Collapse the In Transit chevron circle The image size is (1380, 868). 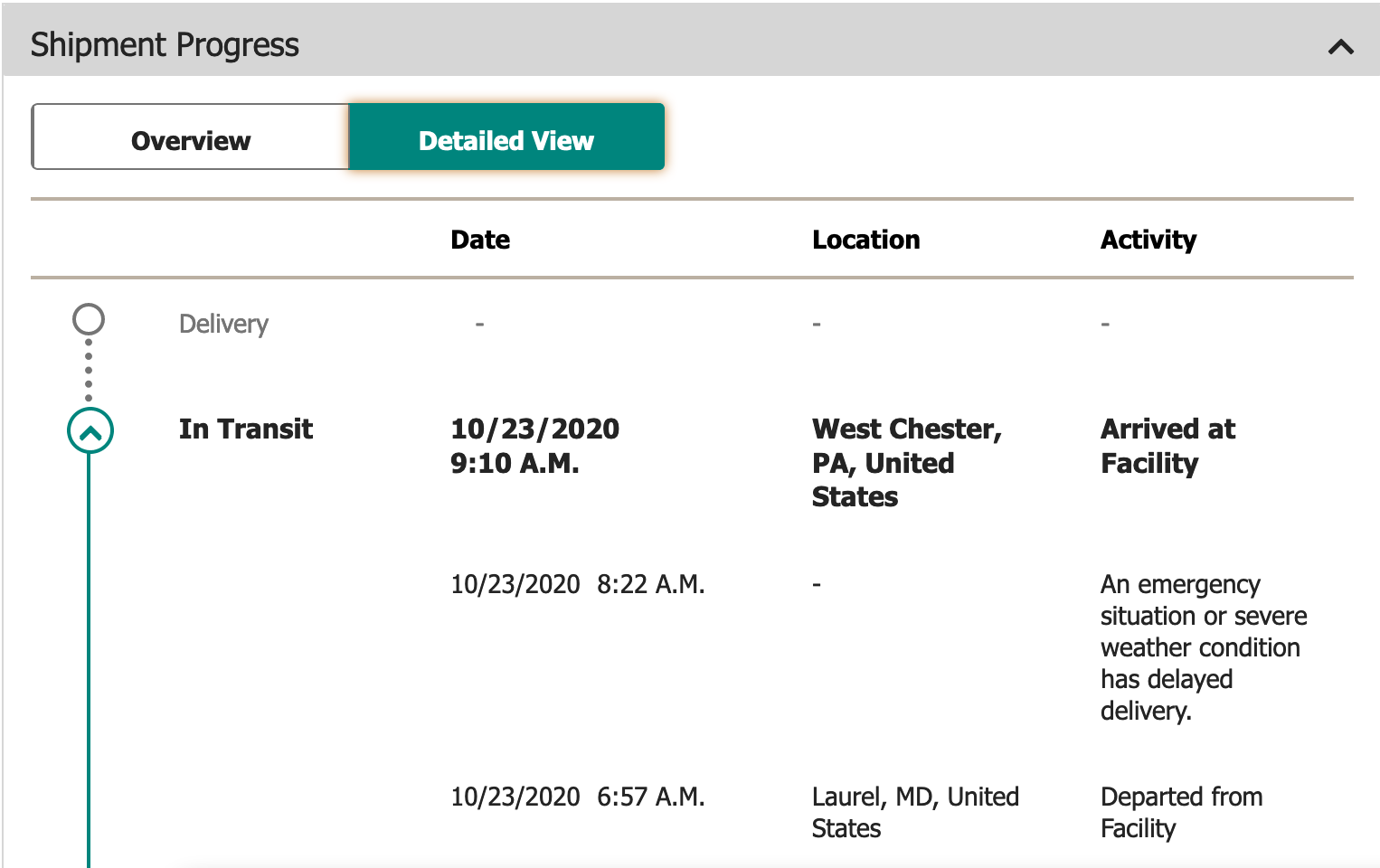click(x=90, y=431)
